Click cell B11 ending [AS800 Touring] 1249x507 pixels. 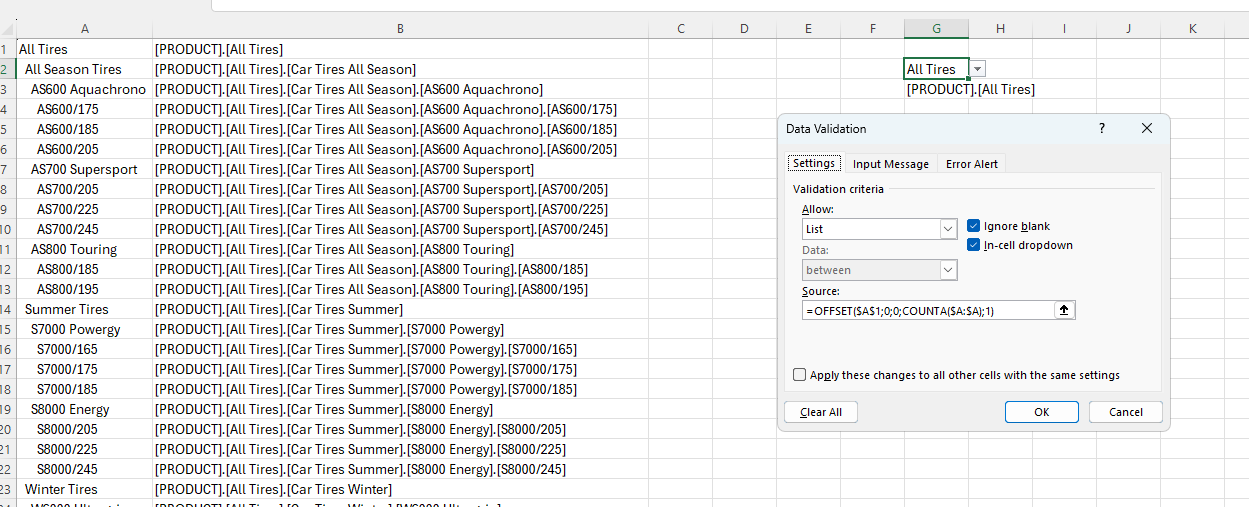[x=400, y=249]
